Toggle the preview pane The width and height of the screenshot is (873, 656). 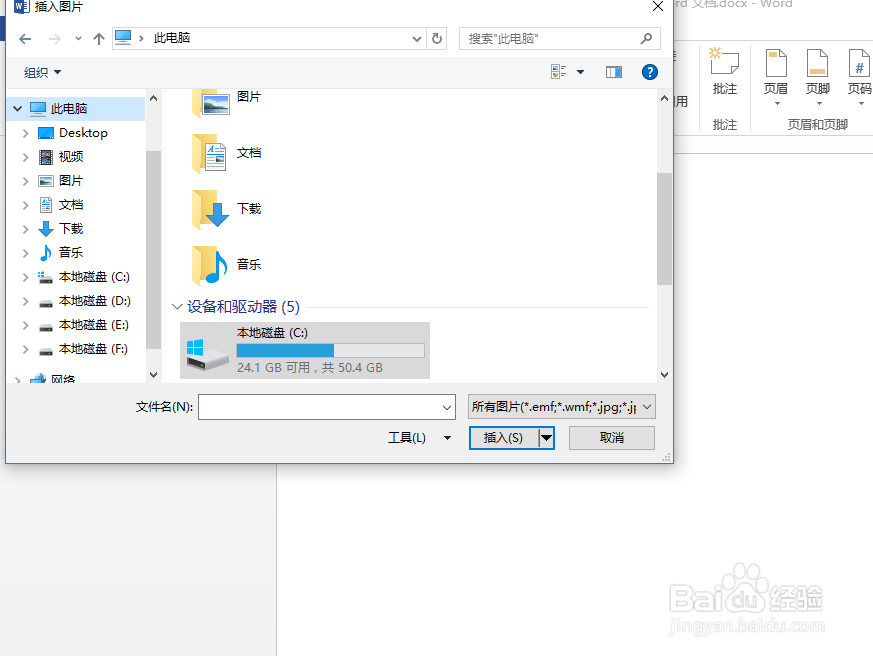pyautogui.click(x=613, y=71)
